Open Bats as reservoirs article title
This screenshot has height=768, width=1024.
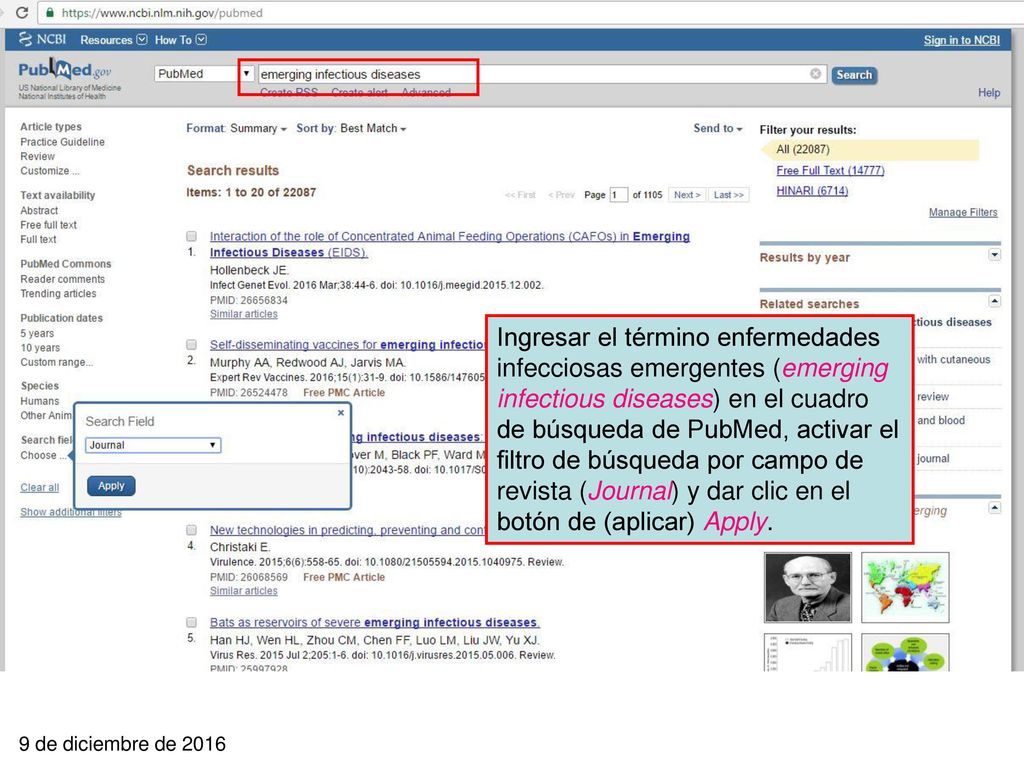[374, 622]
